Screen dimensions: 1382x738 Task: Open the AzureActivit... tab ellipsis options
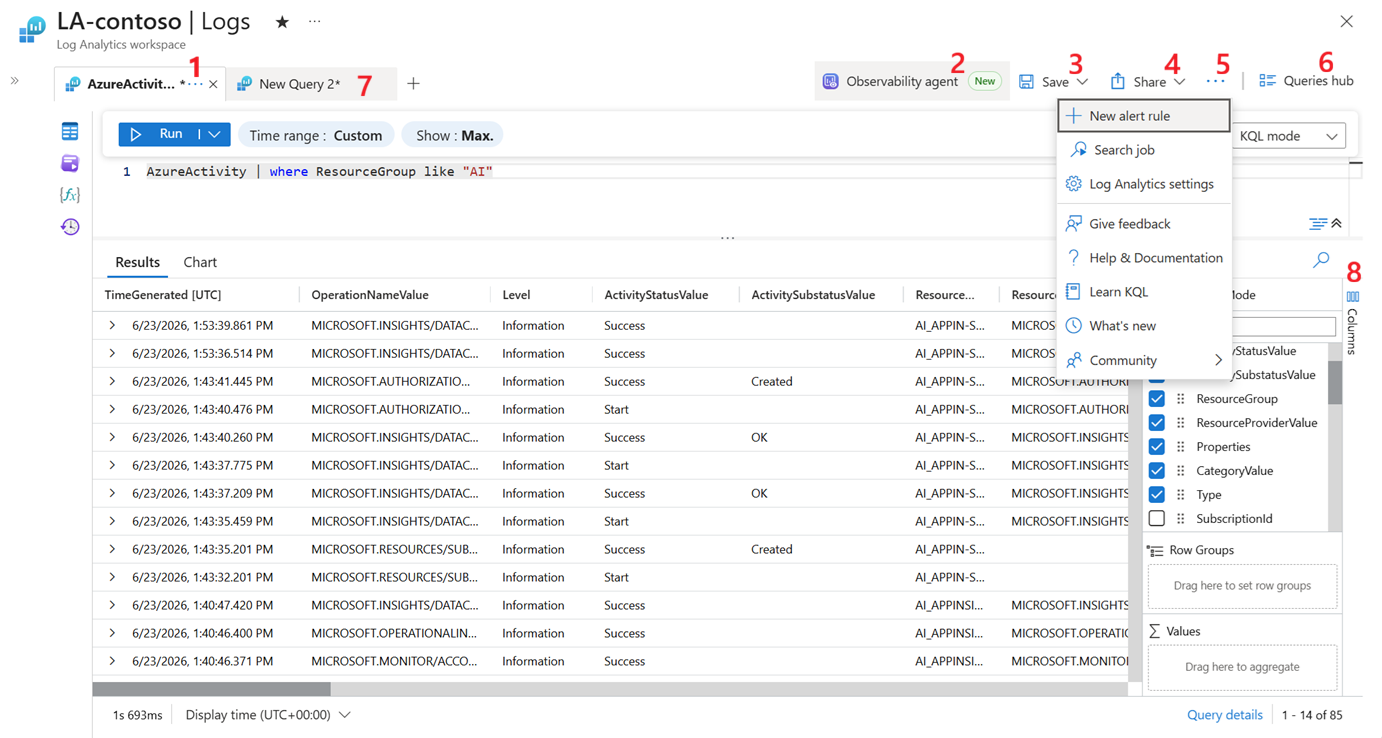pos(196,85)
